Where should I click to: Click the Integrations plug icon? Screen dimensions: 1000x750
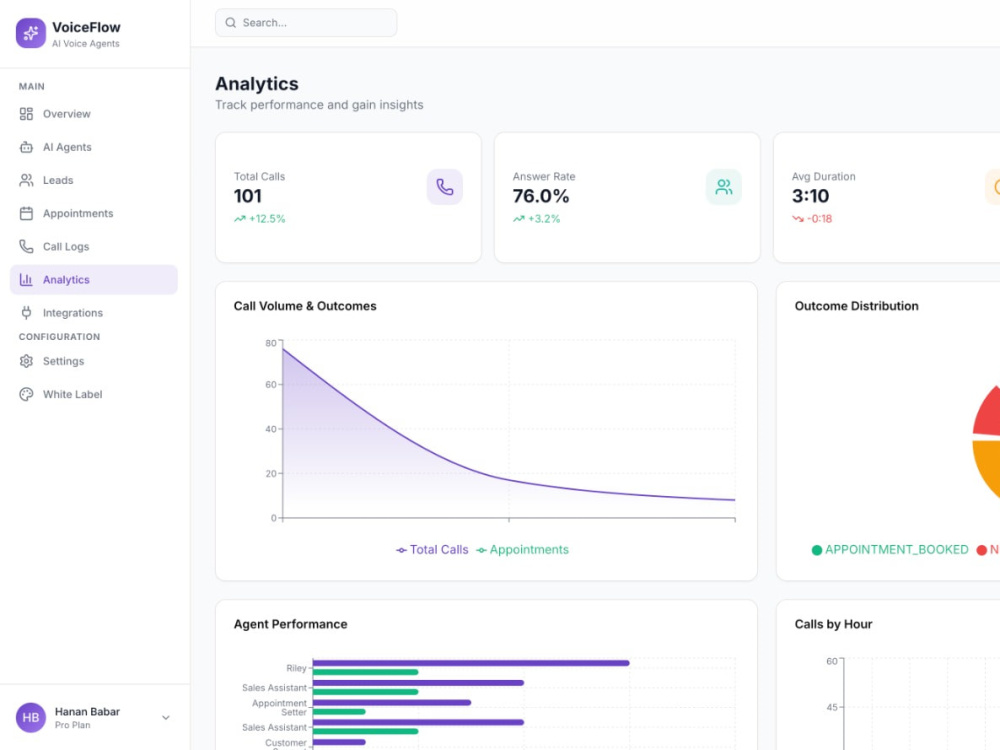26,313
